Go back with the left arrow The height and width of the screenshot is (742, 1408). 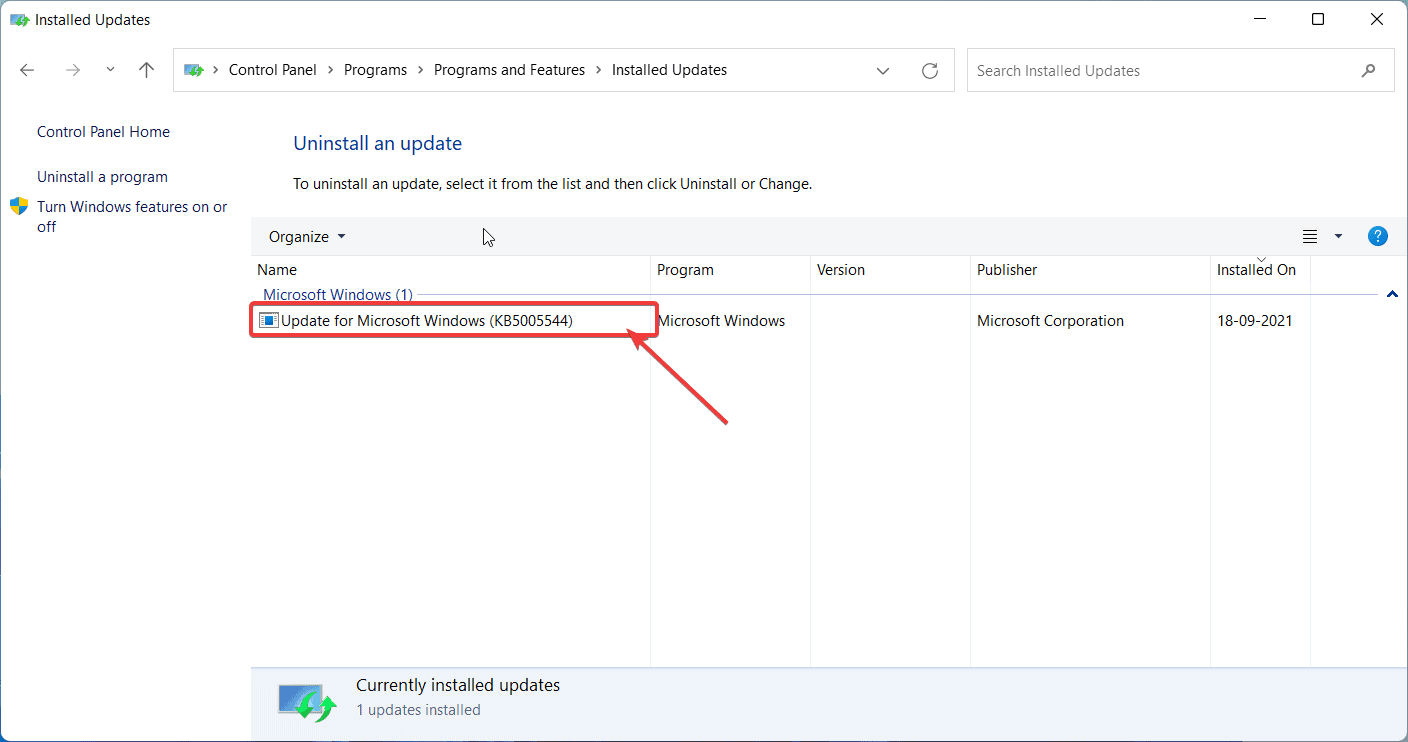[x=27, y=70]
